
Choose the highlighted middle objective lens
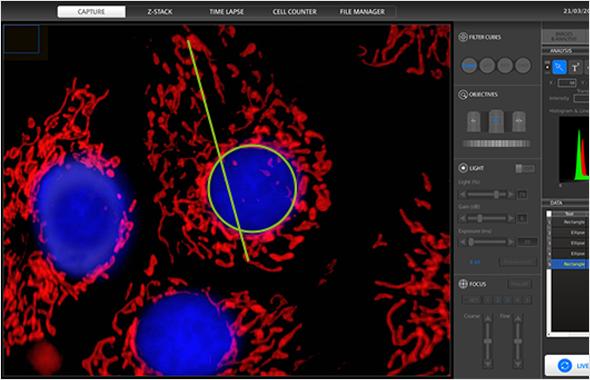tap(496, 120)
